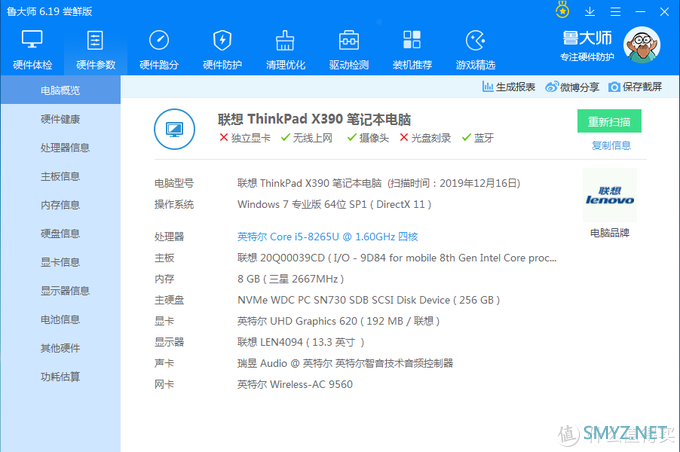The width and height of the screenshot is (680, 452).
Task: Select 内存信息 in sidebar
Action: point(60,205)
